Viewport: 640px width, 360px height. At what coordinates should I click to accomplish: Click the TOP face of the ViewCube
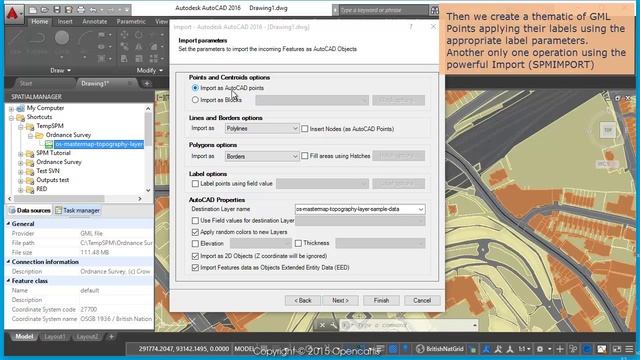(x=608, y=130)
